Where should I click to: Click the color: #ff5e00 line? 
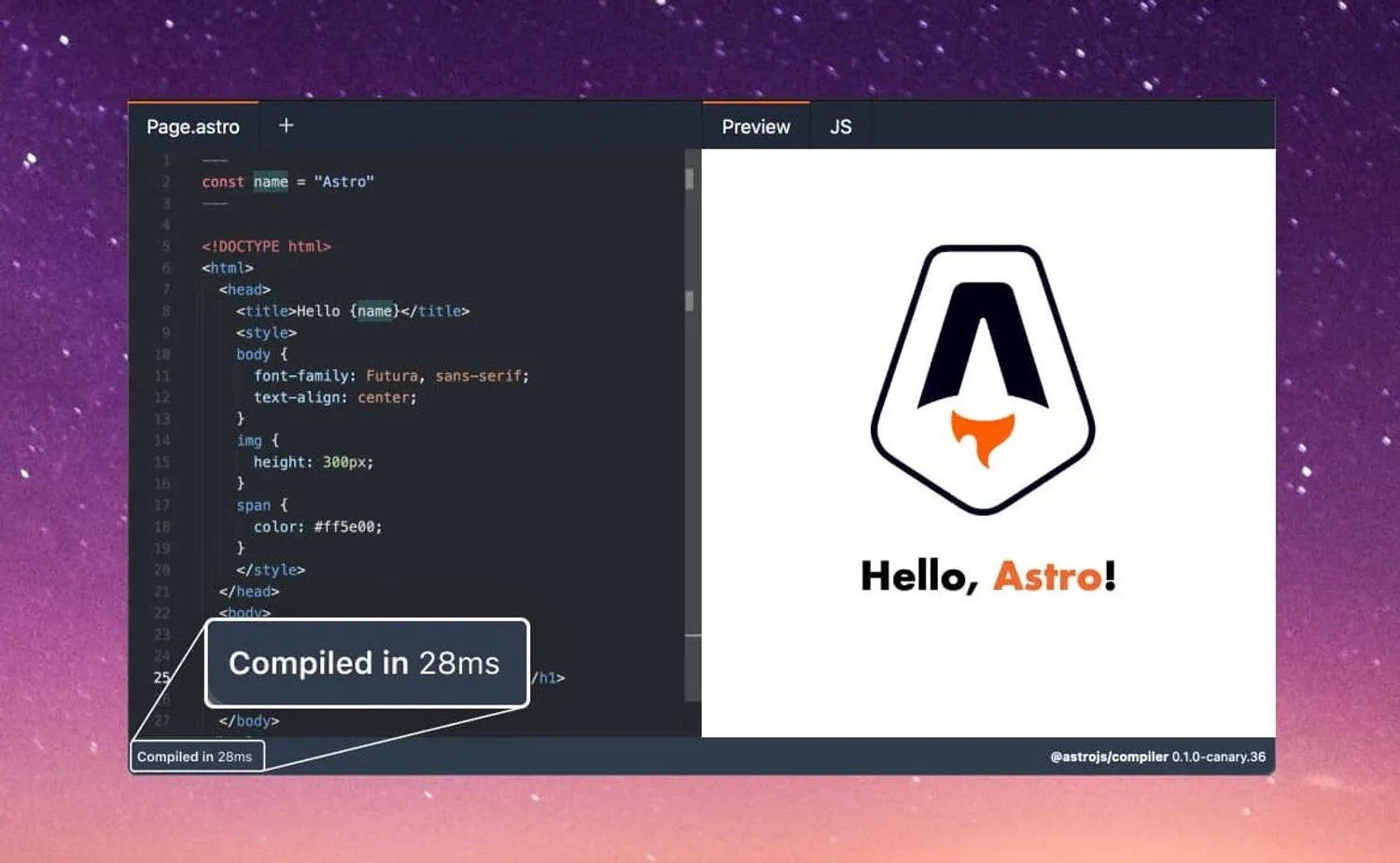[x=317, y=527]
